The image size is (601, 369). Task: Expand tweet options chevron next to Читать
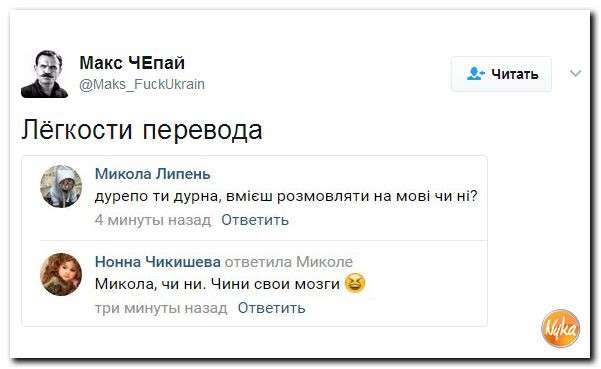click(x=576, y=73)
